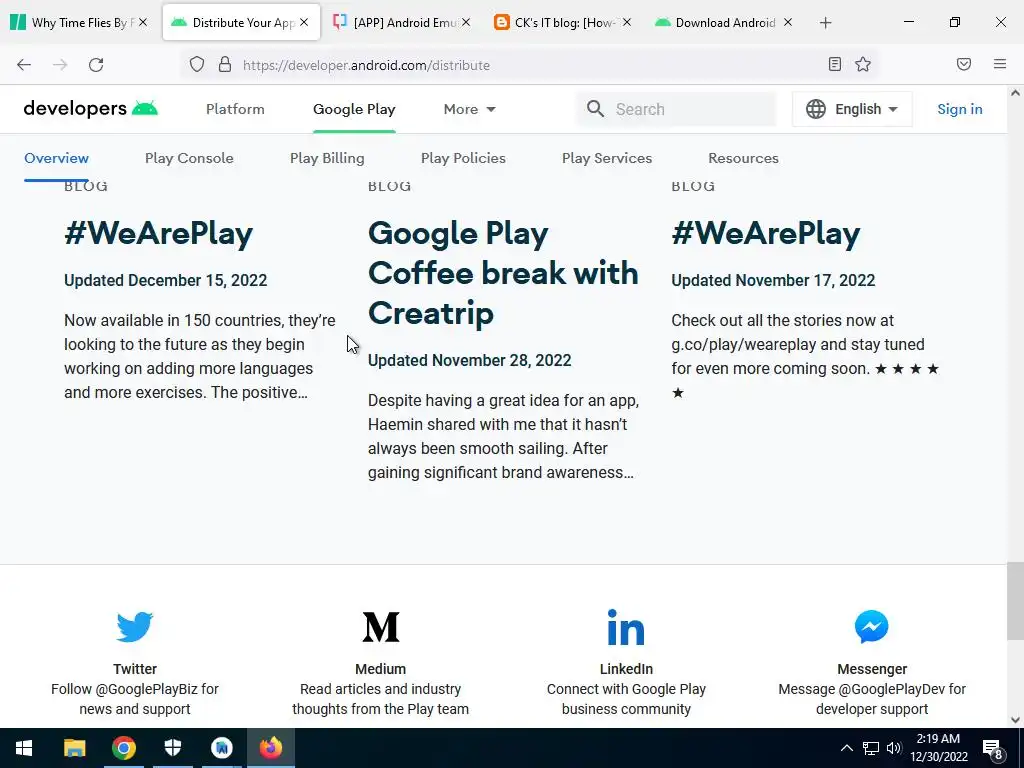Switch to Why Time Flies By tab
This screenshot has width=1024, height=768.
(x=80, y=23)
